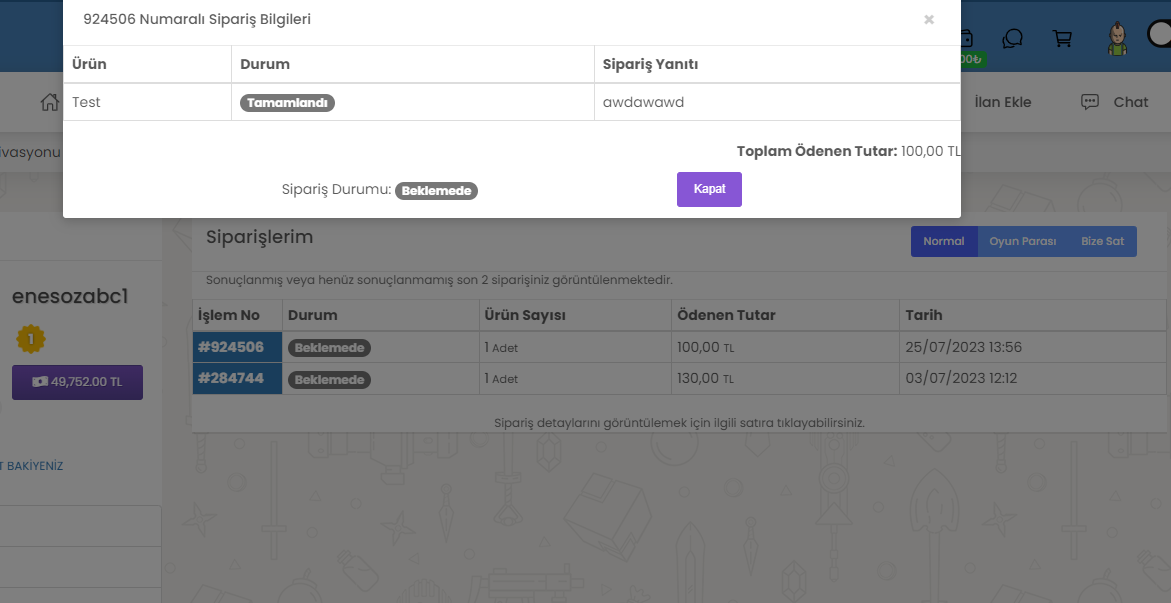The width and height of the screenshot is (1171, 603).
Task: Click the mohawk user avatar icon
Action: (x=1117, y=38)
